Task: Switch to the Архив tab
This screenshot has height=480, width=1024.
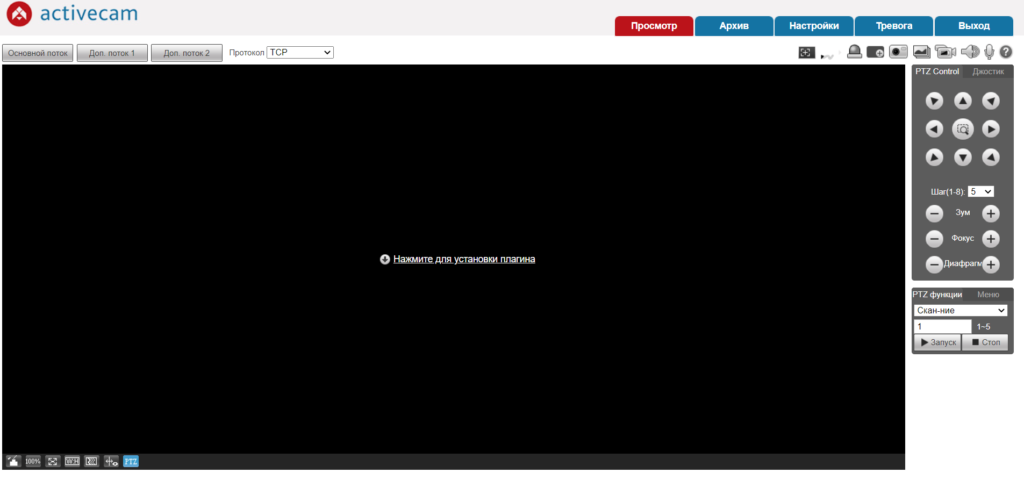Action: tap(734, 26)
